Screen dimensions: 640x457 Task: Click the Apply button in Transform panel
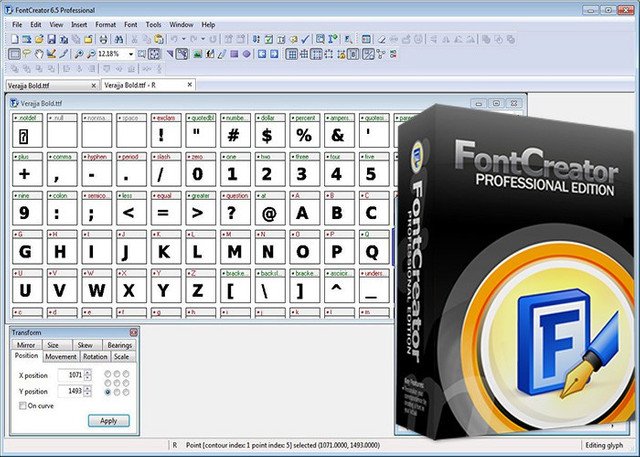coord(109,421)
